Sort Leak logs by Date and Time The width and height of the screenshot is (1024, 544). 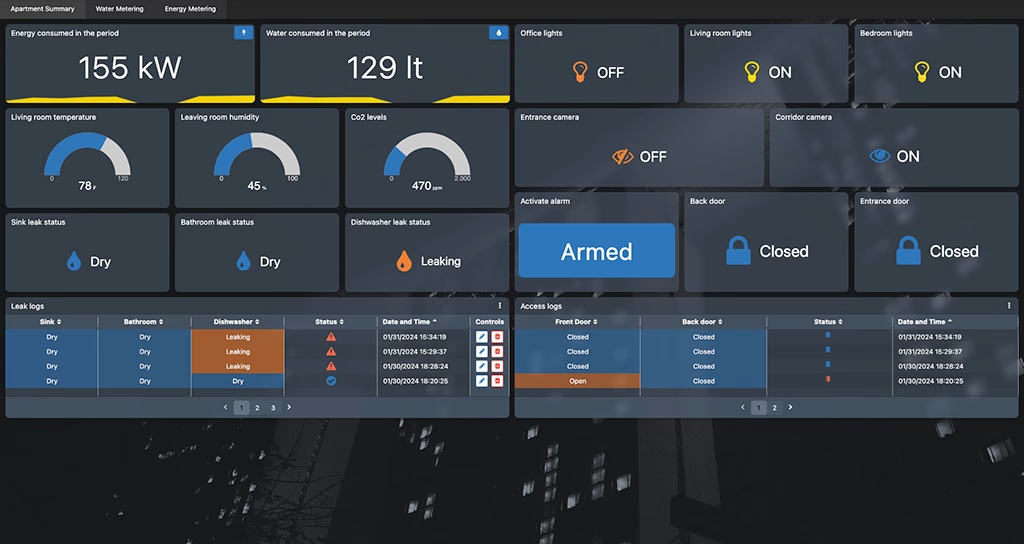[x=410, y=322]
